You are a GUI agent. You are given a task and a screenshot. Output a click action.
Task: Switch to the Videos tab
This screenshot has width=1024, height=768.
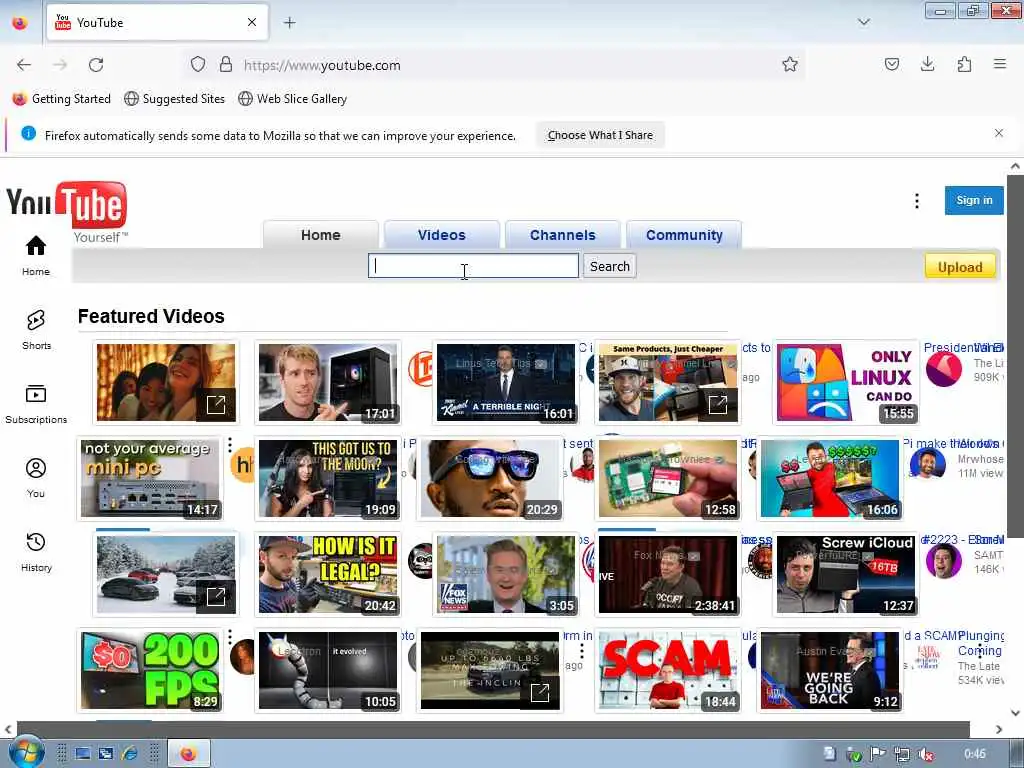tap(441, 235)
